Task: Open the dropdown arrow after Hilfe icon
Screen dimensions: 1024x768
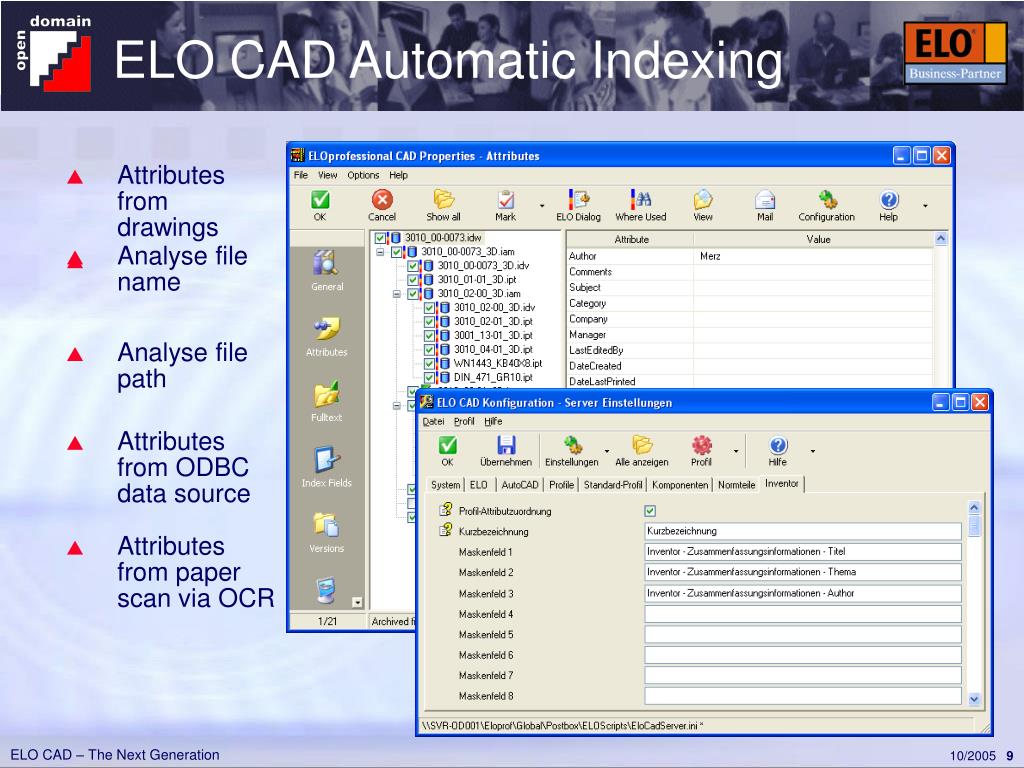Action: (813, 451)
